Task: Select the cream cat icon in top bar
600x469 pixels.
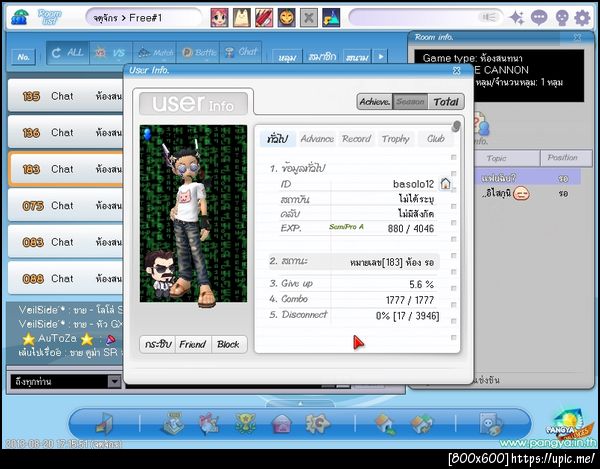Action: (x=242, y=18)
